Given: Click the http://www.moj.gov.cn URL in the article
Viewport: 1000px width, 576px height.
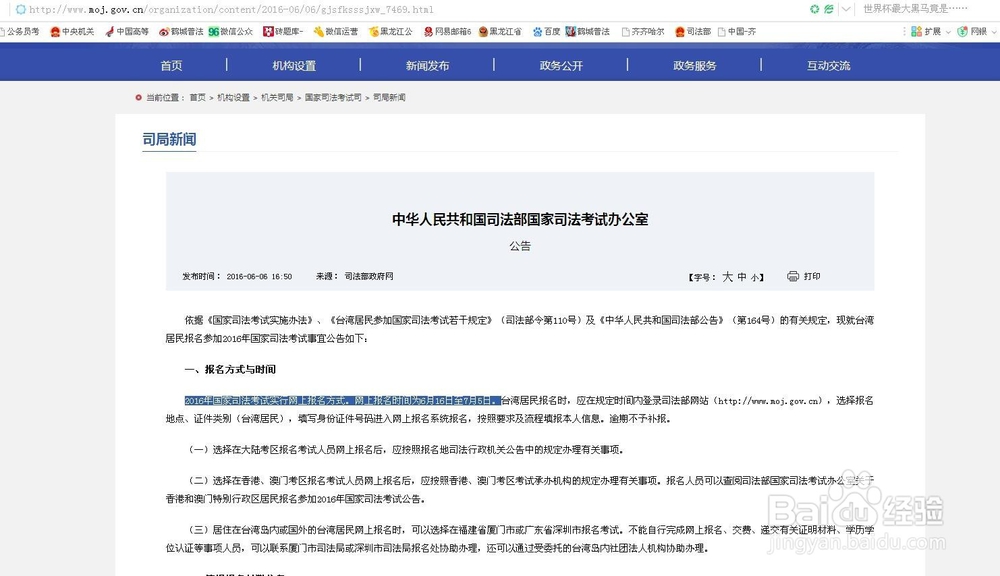Looking at the screenshot, I should click(770, 401).
